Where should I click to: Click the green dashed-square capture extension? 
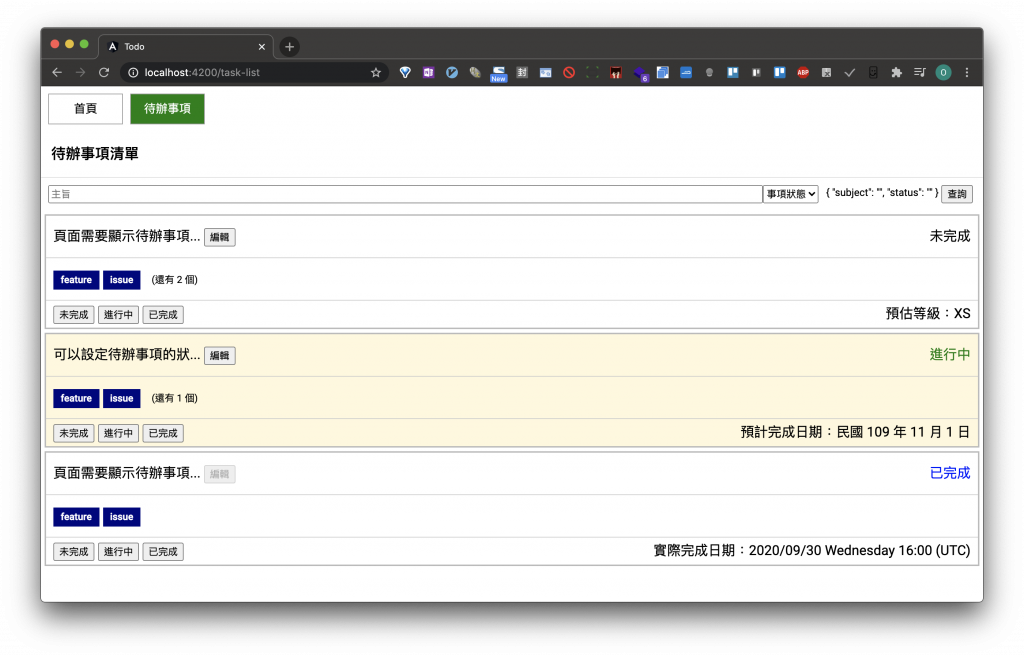(592, 73)
